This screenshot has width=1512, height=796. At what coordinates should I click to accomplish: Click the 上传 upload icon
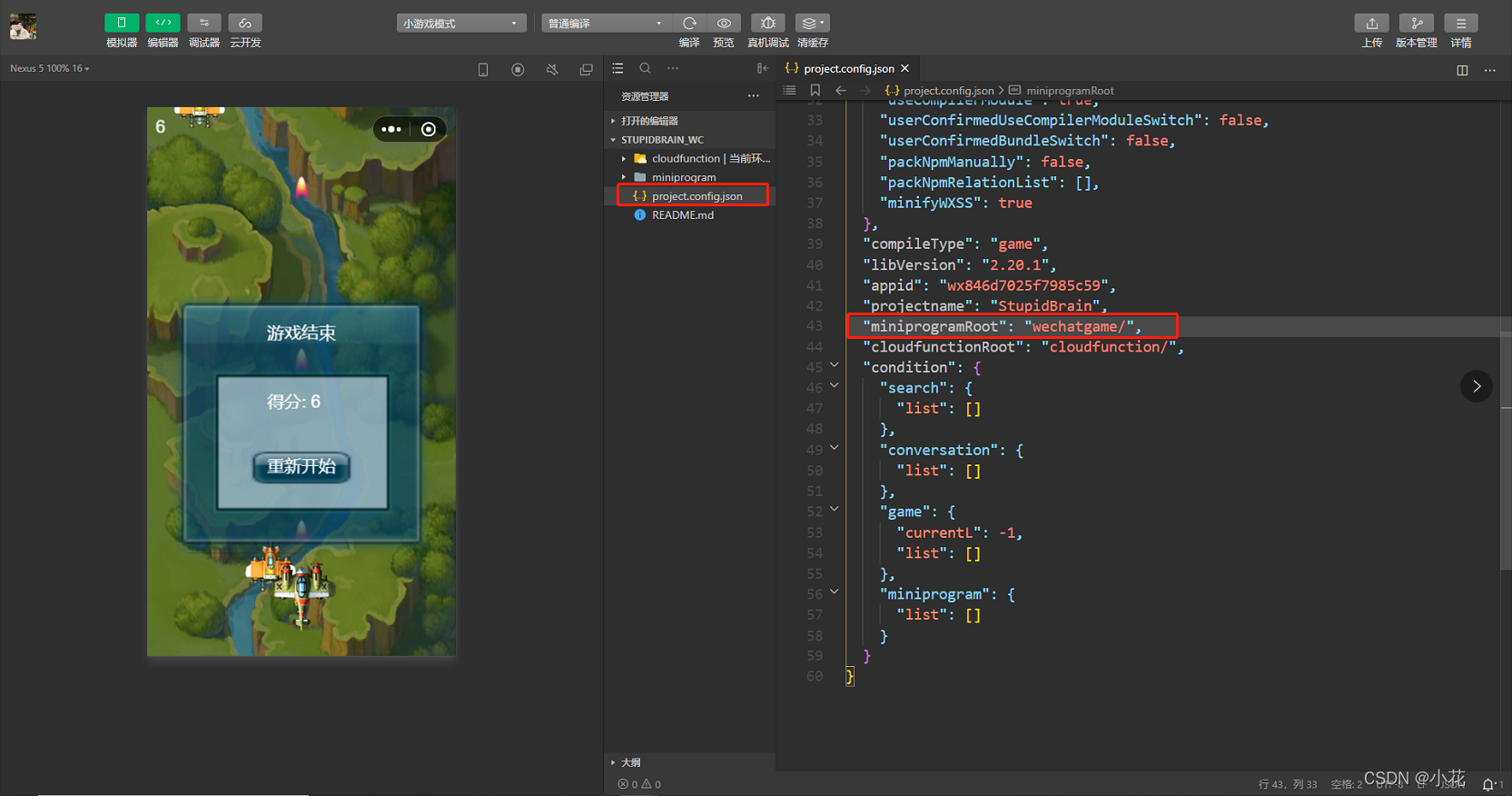(x=1371, y=23)
